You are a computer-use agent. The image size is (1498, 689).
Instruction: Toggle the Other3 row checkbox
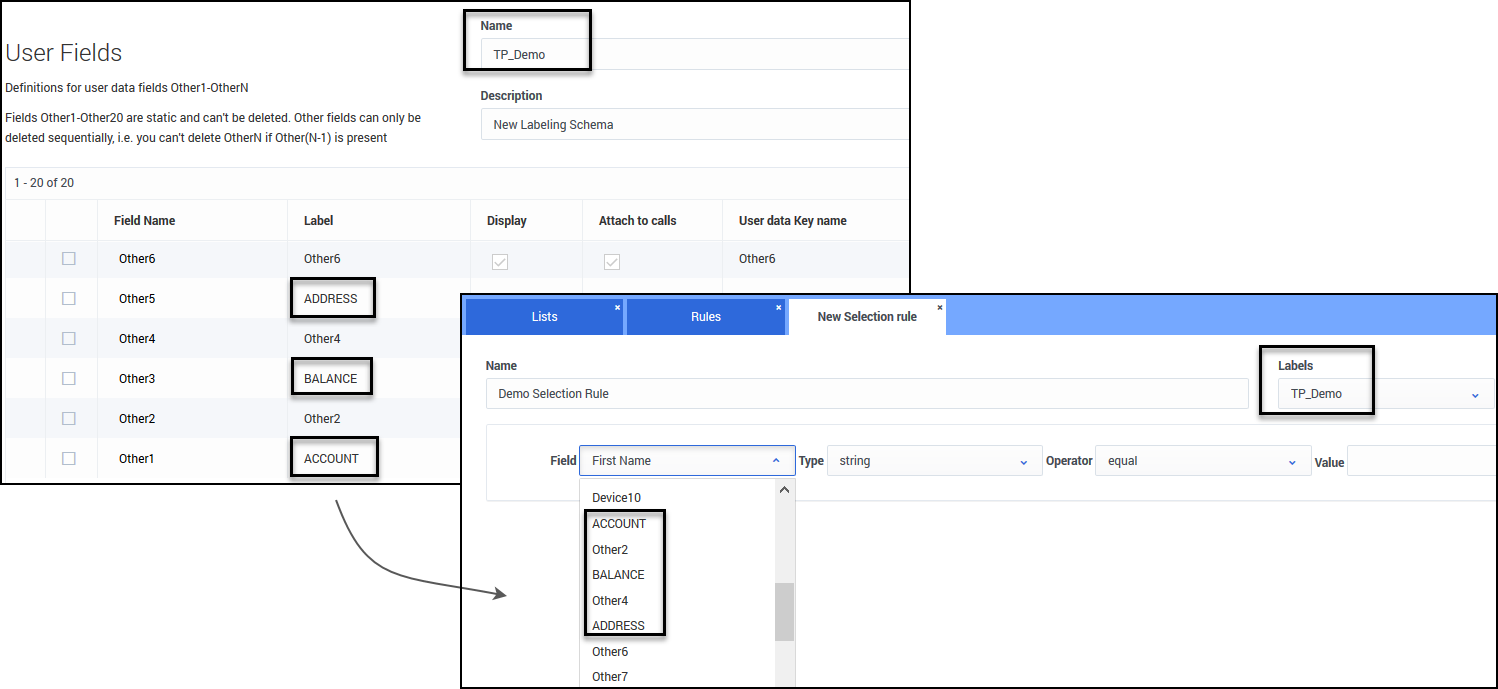[69, 379]
